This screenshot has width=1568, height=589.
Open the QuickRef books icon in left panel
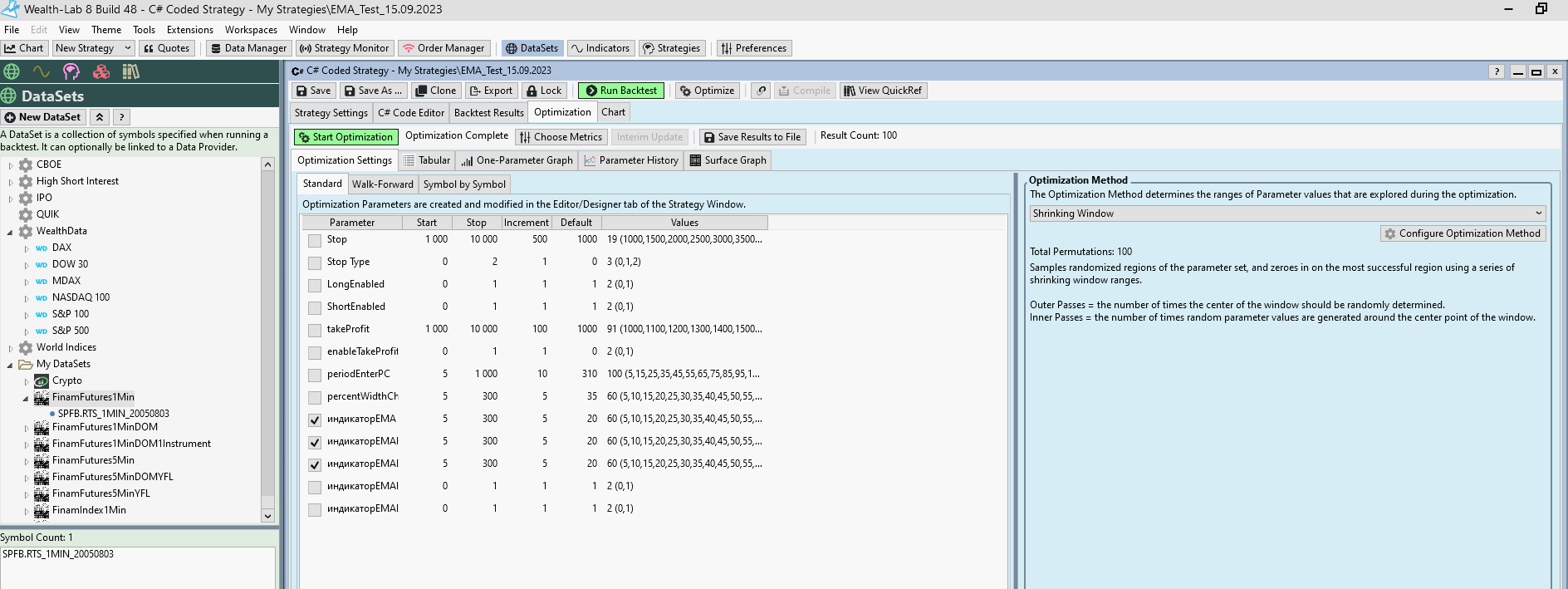click(x=130, y=71)
